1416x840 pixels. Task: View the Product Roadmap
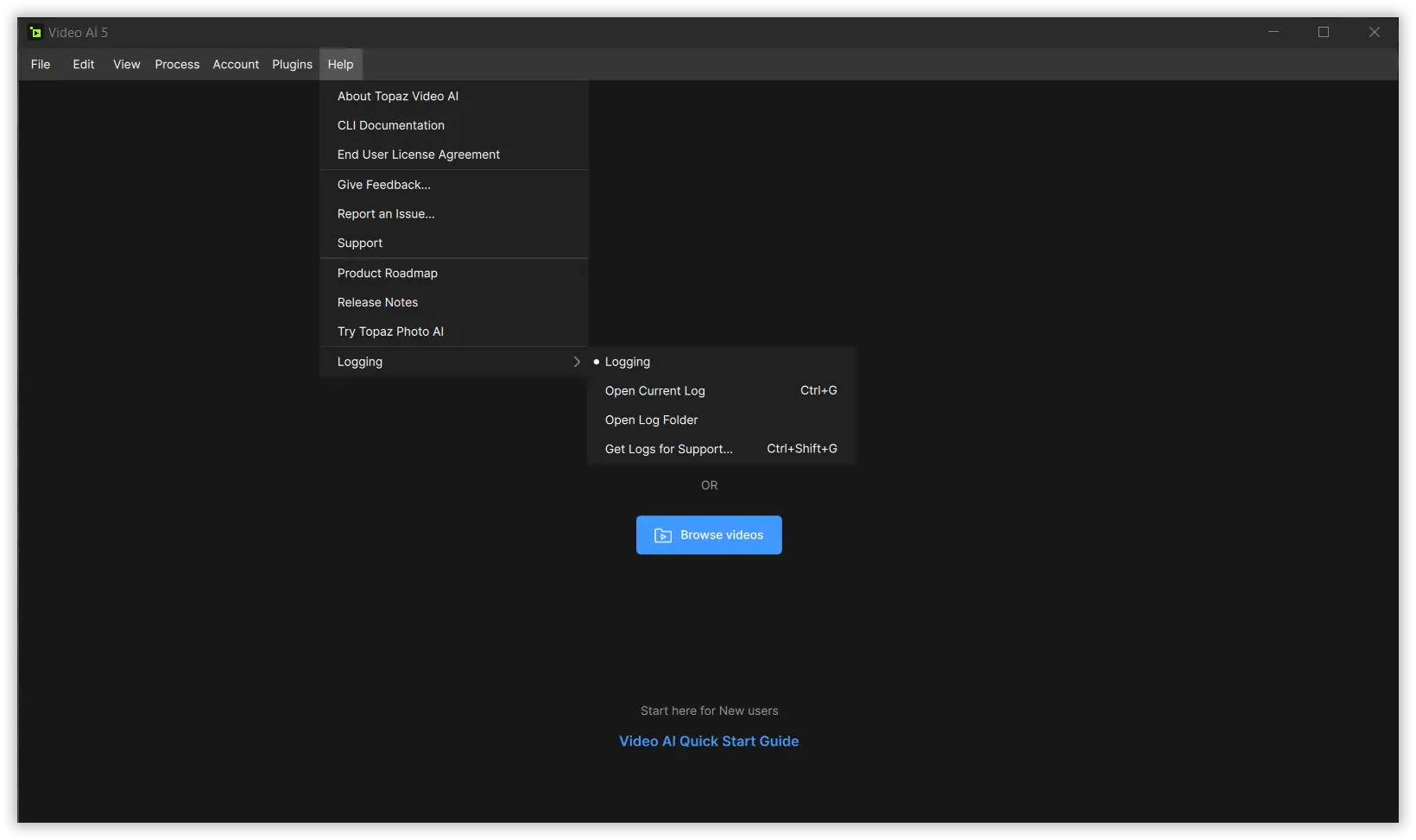(x=454, y=273)
